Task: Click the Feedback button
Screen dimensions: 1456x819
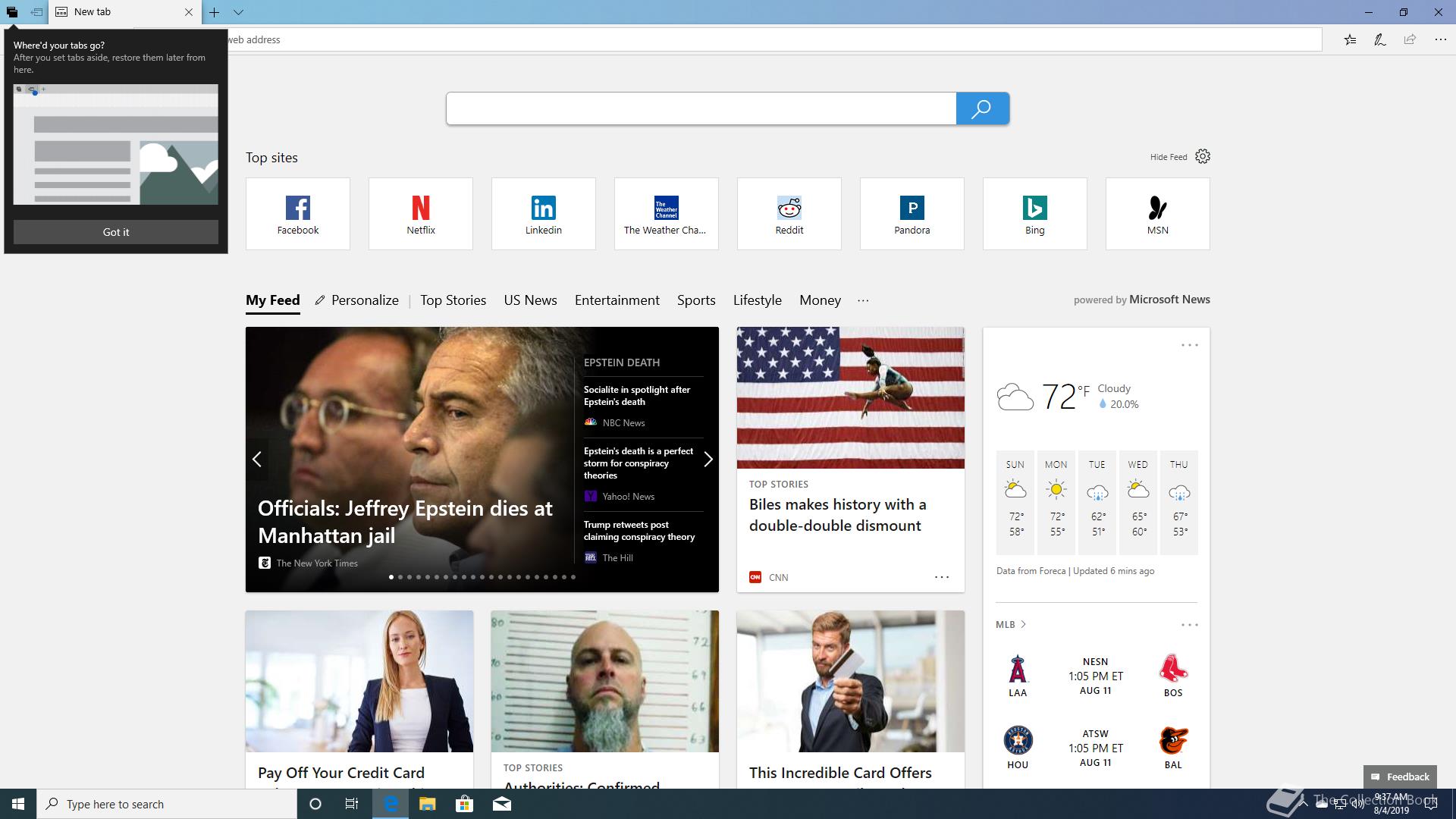Action: click(x=1400, y=777)
